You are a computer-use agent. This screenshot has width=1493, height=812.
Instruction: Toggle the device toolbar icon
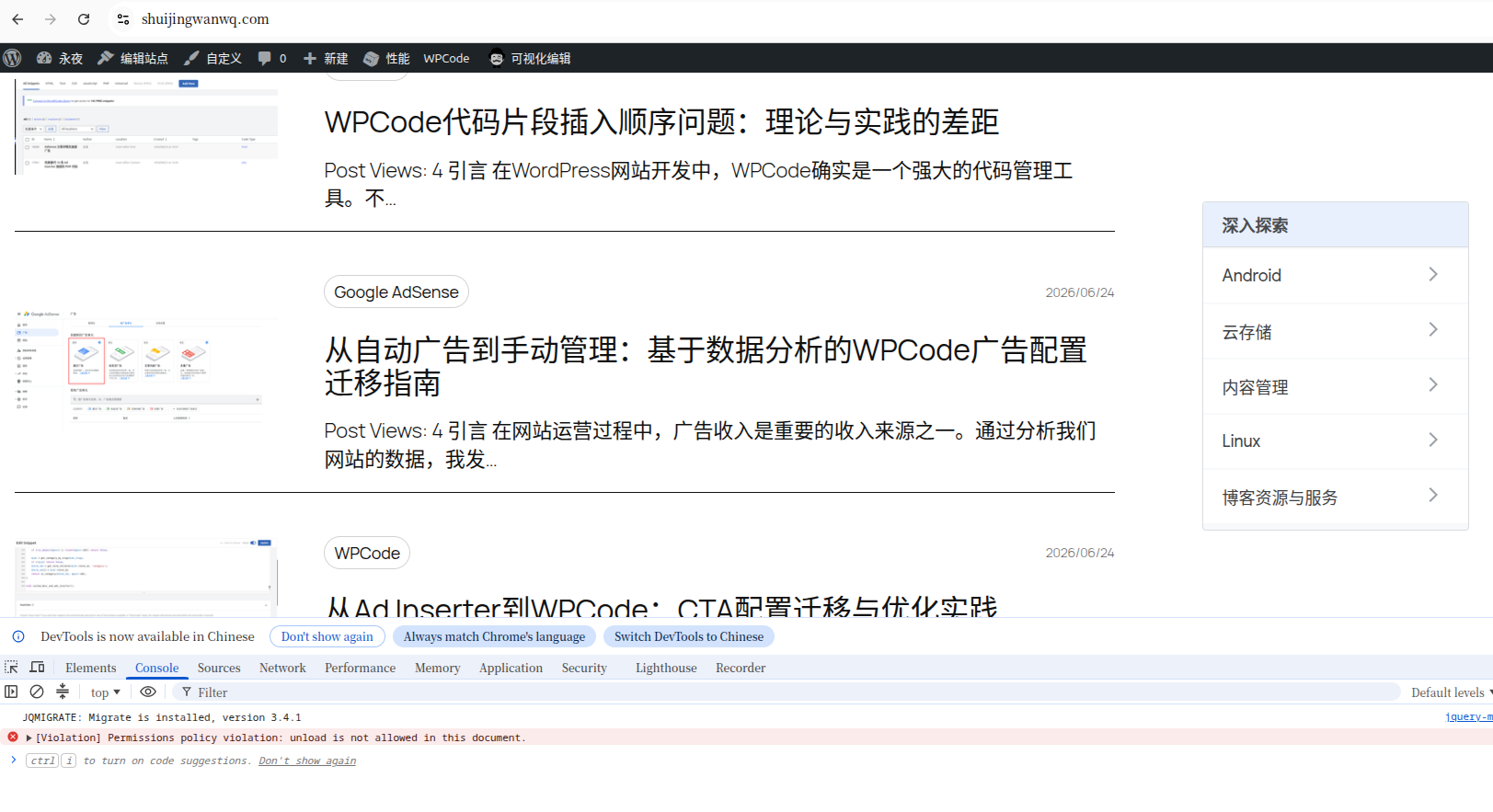(38, 668)
